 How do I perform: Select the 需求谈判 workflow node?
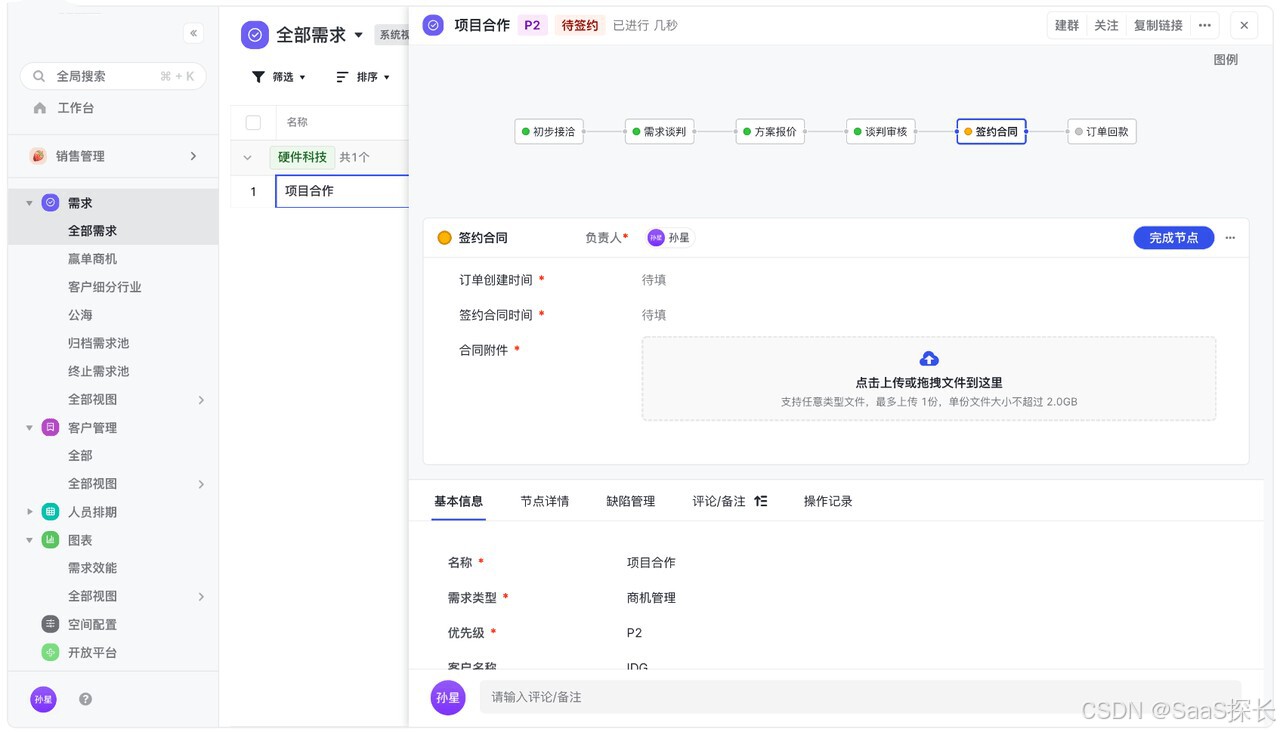coord(660,131)
